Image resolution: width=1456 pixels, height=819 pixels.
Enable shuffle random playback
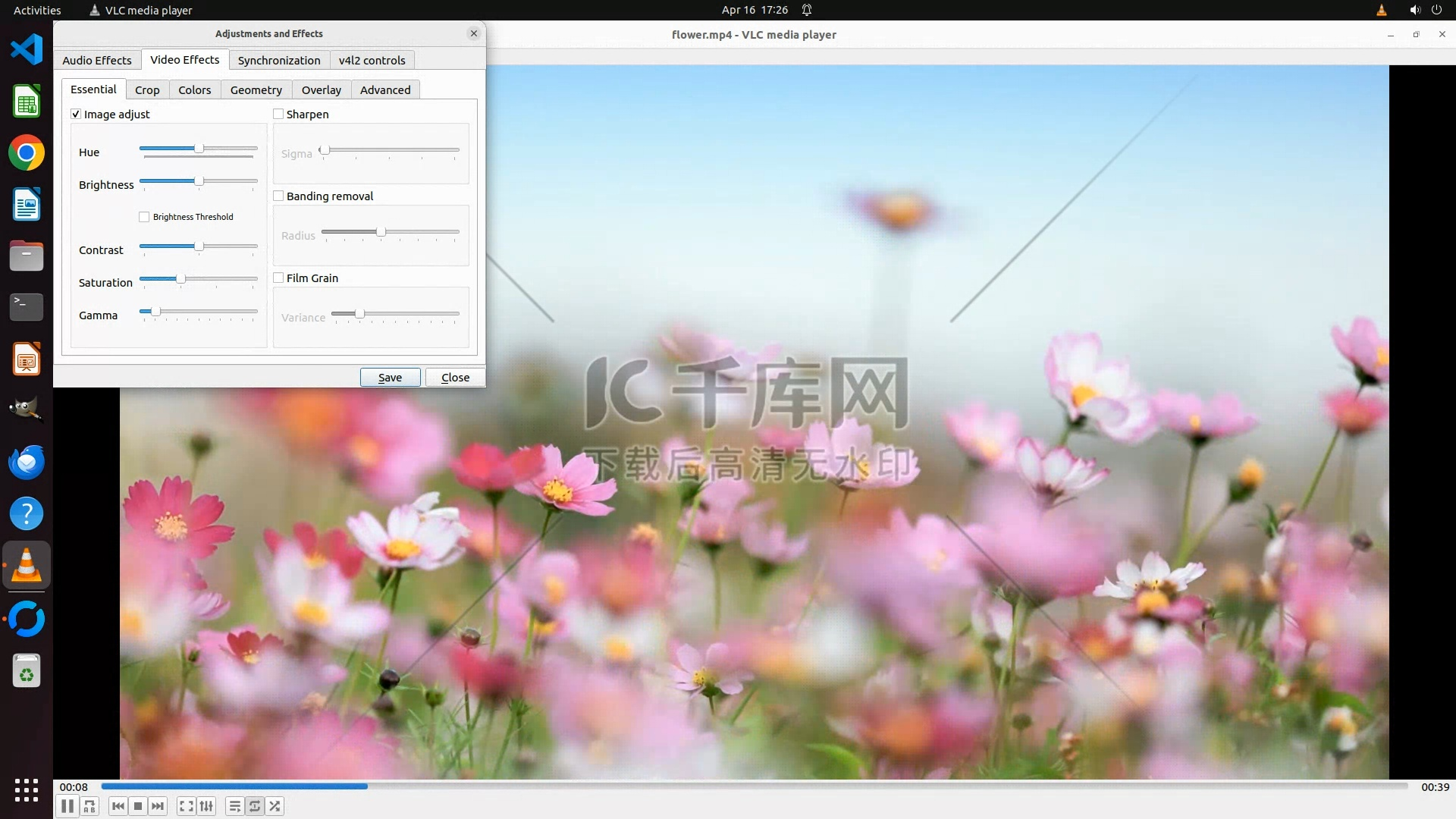point(275,806)
